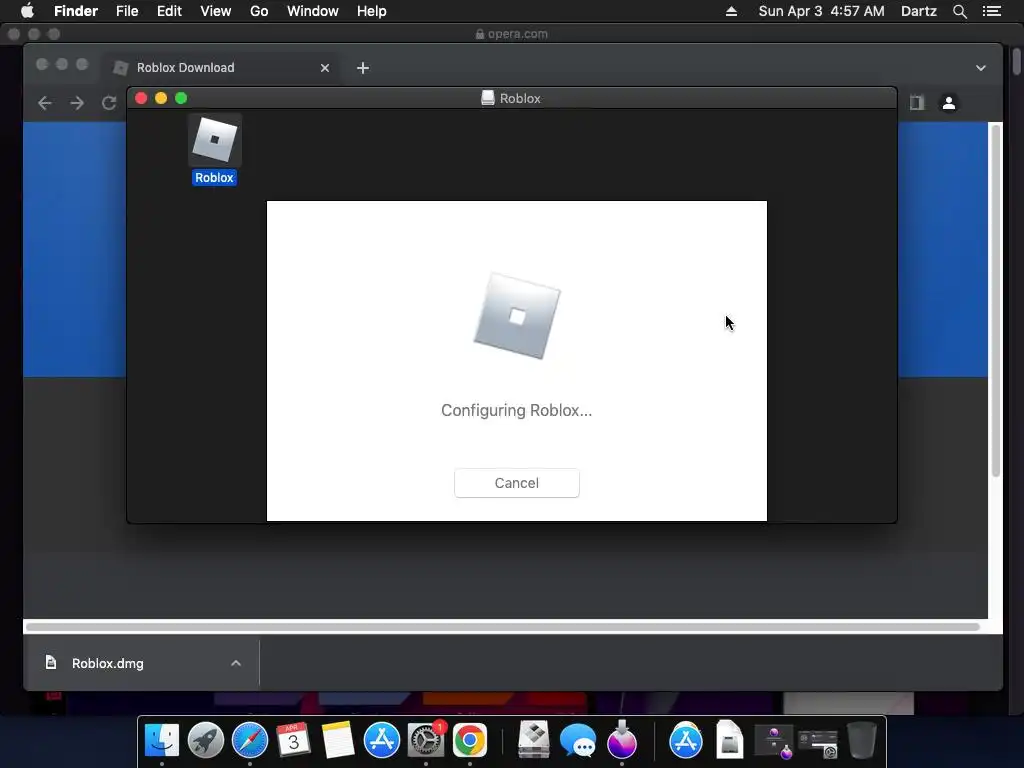Viewport: 1024px width, 768px height.
Task: Open the purple installer app in Dock
Action: click(x=622, y=741)
